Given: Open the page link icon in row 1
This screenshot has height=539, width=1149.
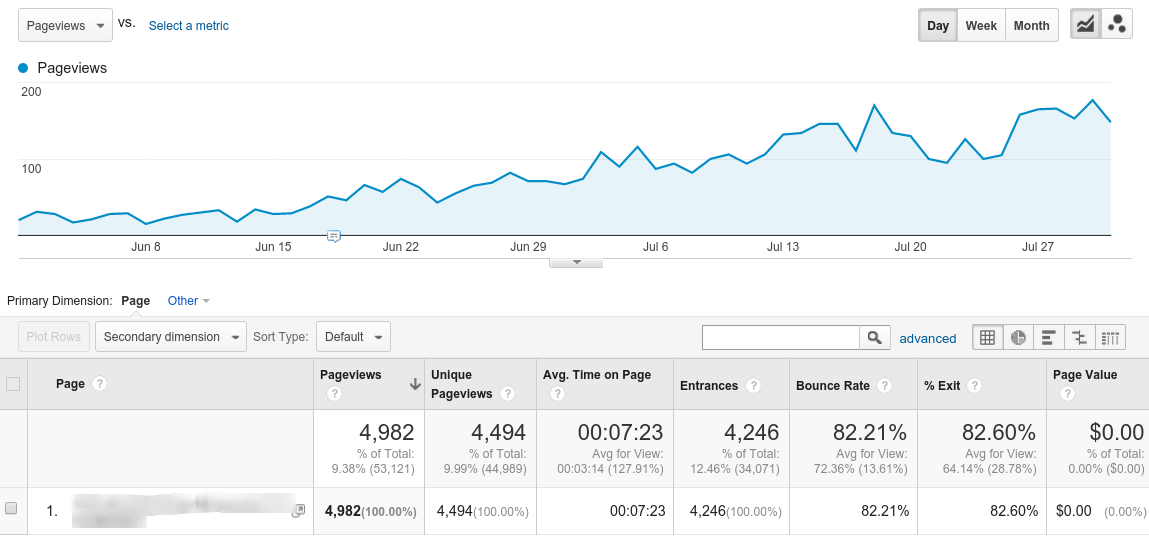Looking at the screenshot, I should pos(297,511).
